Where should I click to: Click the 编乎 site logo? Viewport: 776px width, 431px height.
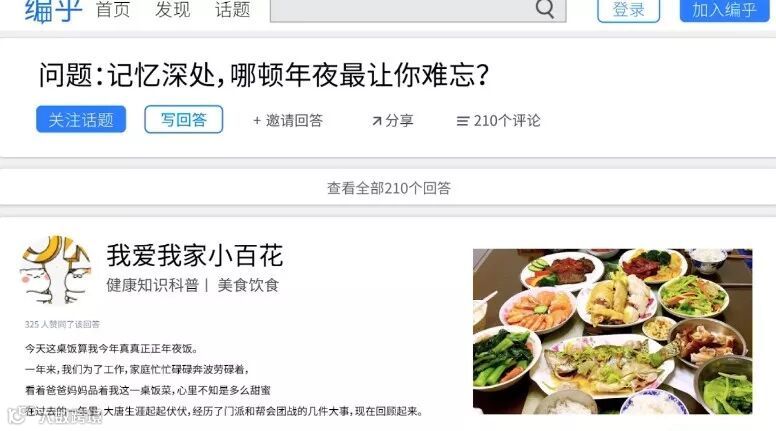click(x=53, y=10)
